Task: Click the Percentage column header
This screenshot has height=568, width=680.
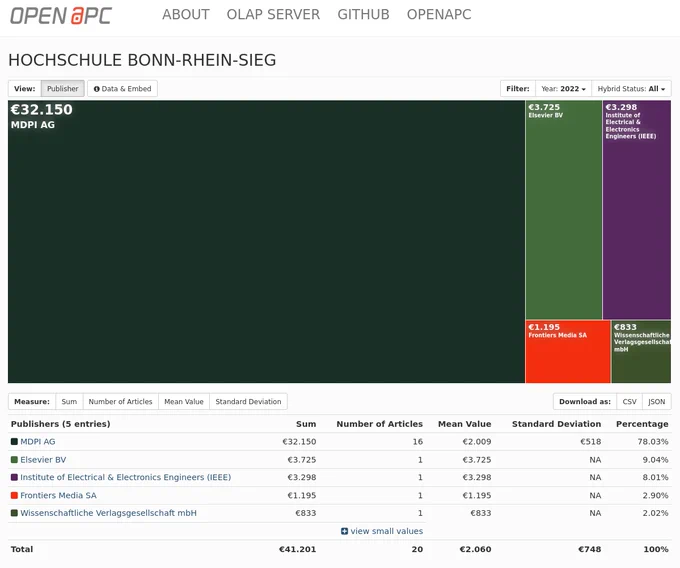Action: (x=642, y=424)
